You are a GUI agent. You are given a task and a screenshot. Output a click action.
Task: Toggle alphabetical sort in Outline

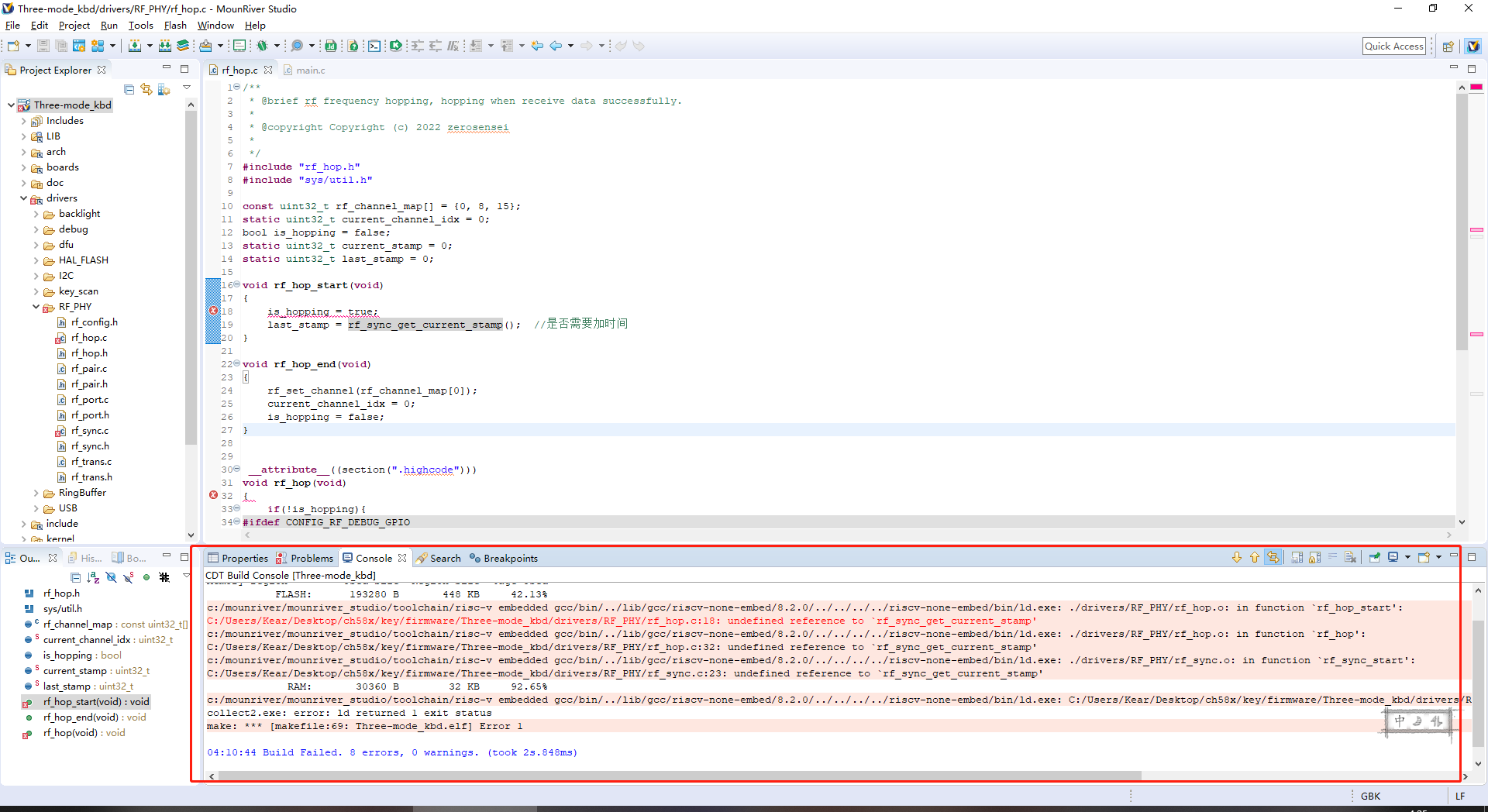93,577
